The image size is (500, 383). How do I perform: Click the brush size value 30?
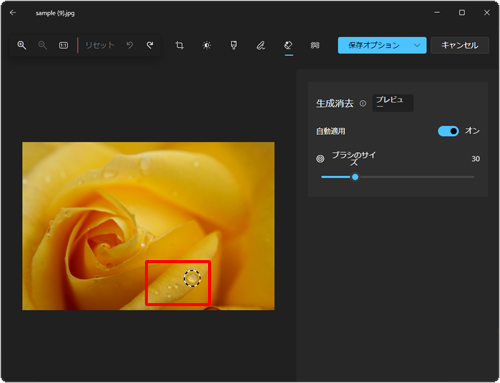click(476, 159)
